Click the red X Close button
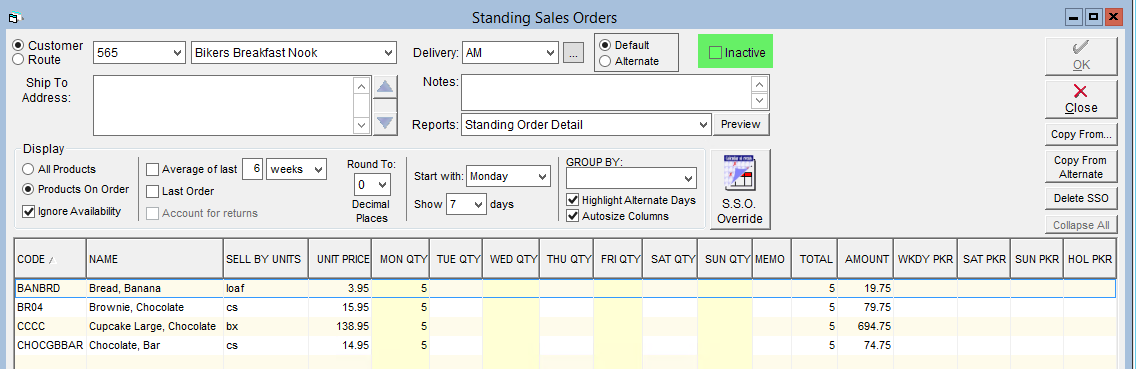 point(1080,99)
